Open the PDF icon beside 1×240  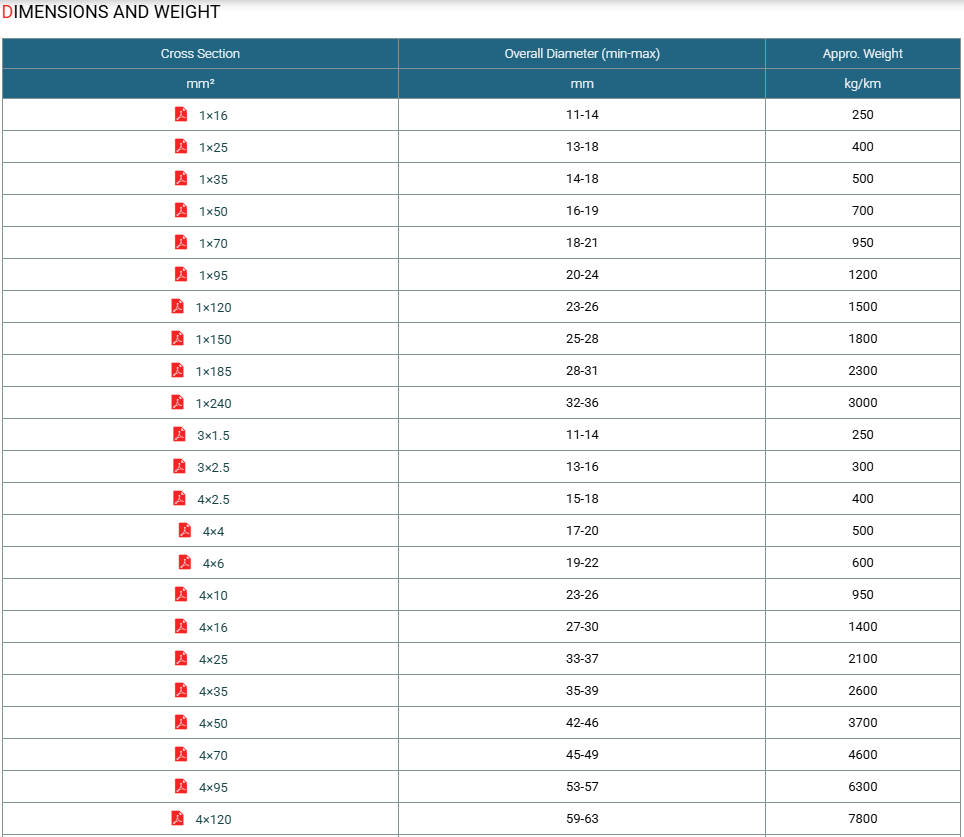(x=177, y=402)
